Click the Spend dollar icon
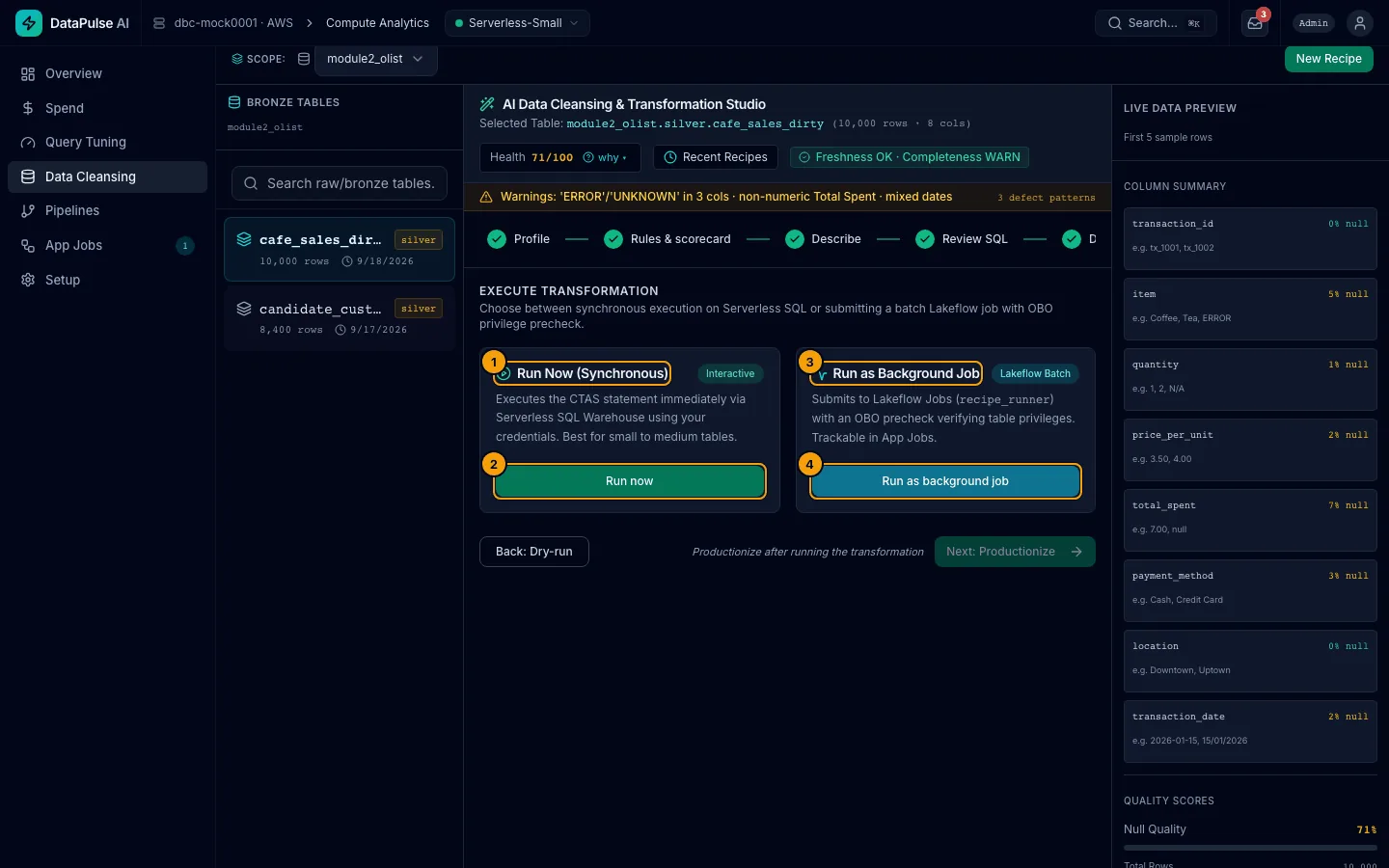The image size is (1389, 868). (x=28, y=108)
